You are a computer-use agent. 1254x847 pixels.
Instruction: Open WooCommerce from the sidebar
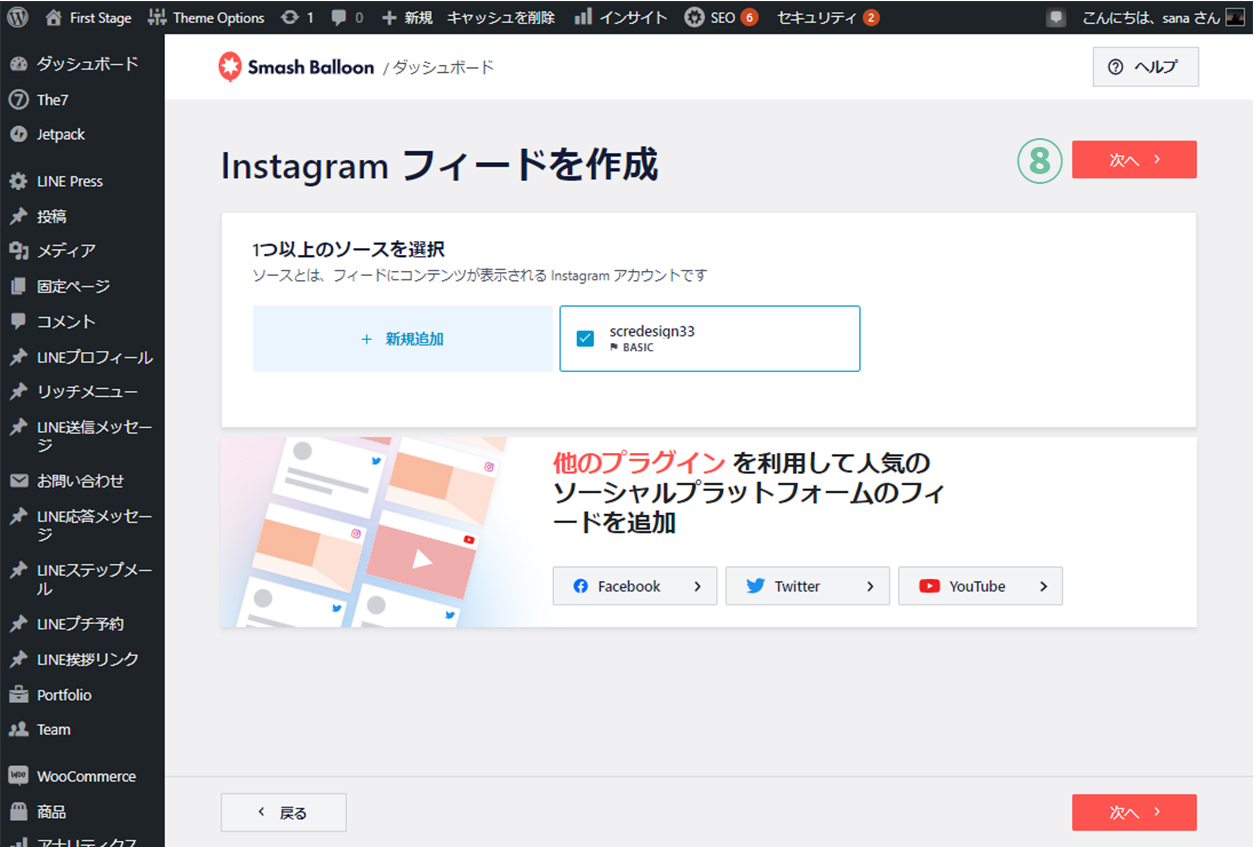point(85,776)
